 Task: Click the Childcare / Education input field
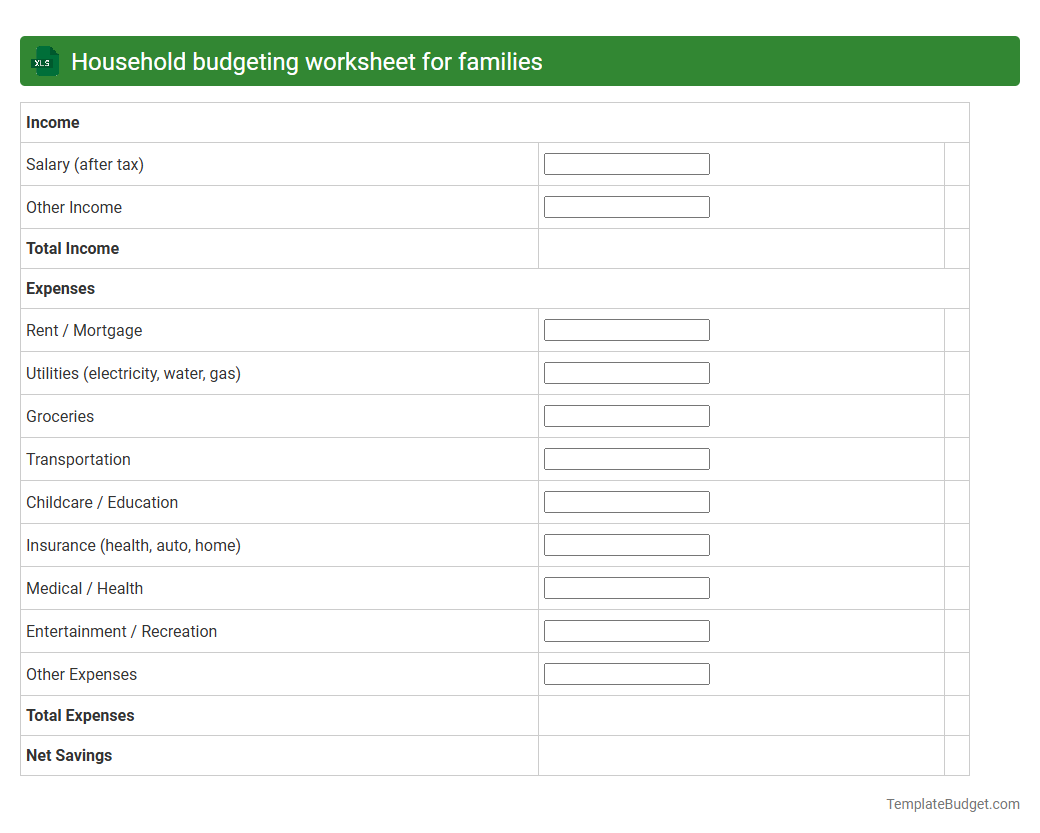(x=626, y=501)
